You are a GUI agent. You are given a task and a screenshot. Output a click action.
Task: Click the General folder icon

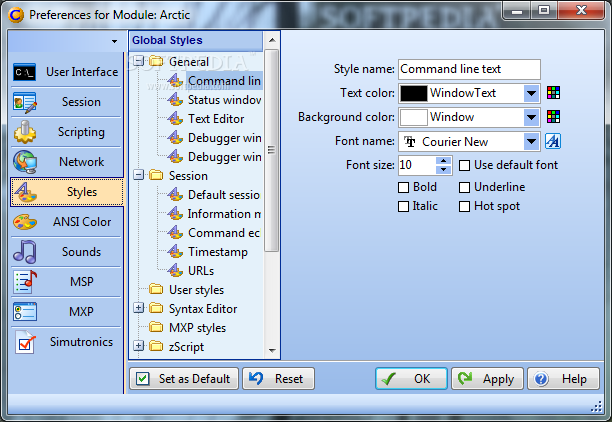(156, 61)
